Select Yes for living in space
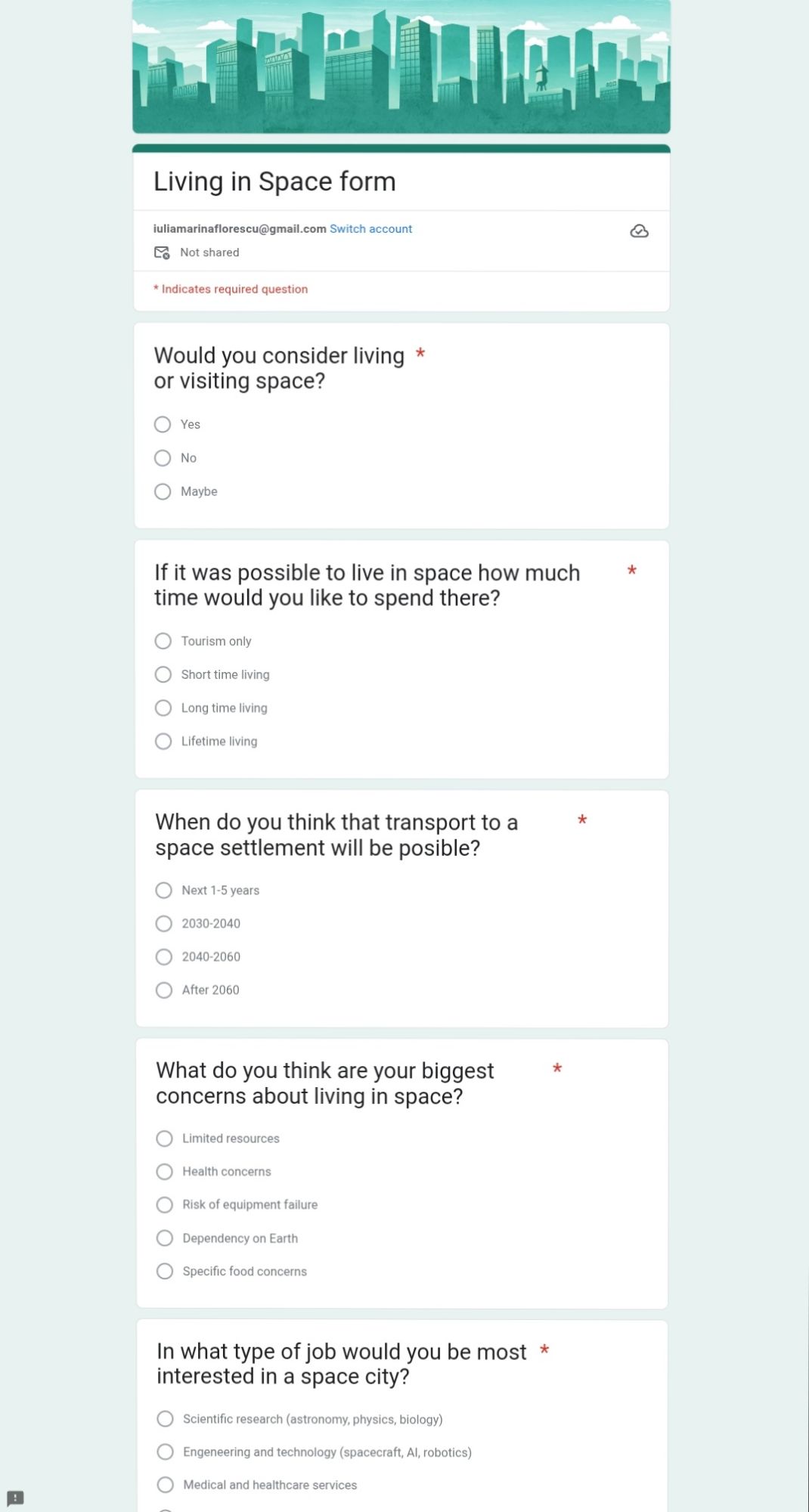 163,425
